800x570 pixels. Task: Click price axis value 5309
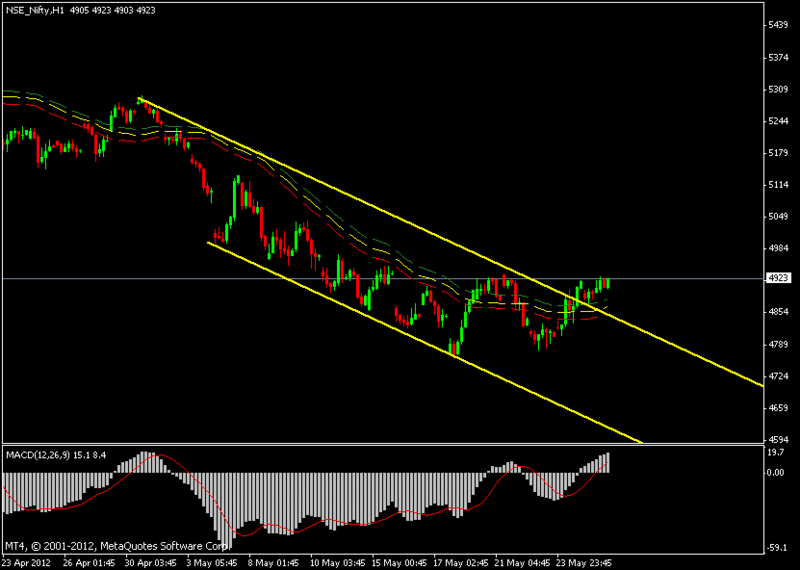[x=778, y=89]
